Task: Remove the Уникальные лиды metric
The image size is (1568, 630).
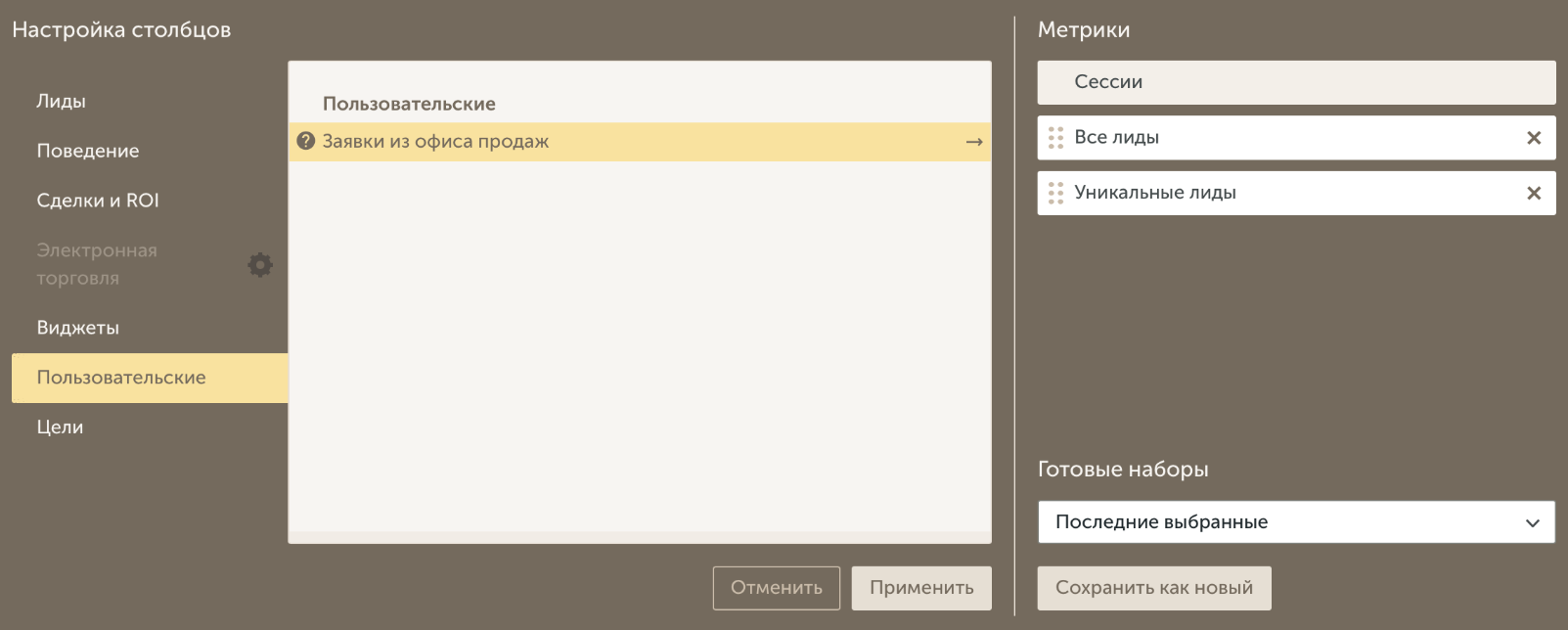Action: coord(1534,194)
